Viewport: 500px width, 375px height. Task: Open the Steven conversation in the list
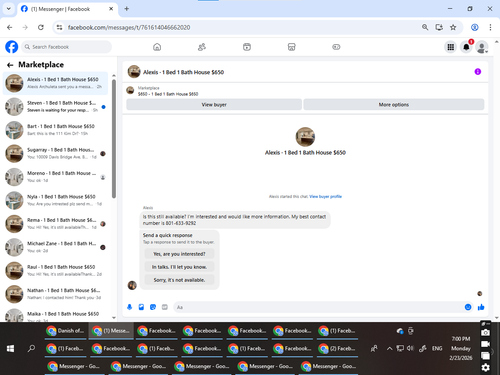(x=55, y=107)
